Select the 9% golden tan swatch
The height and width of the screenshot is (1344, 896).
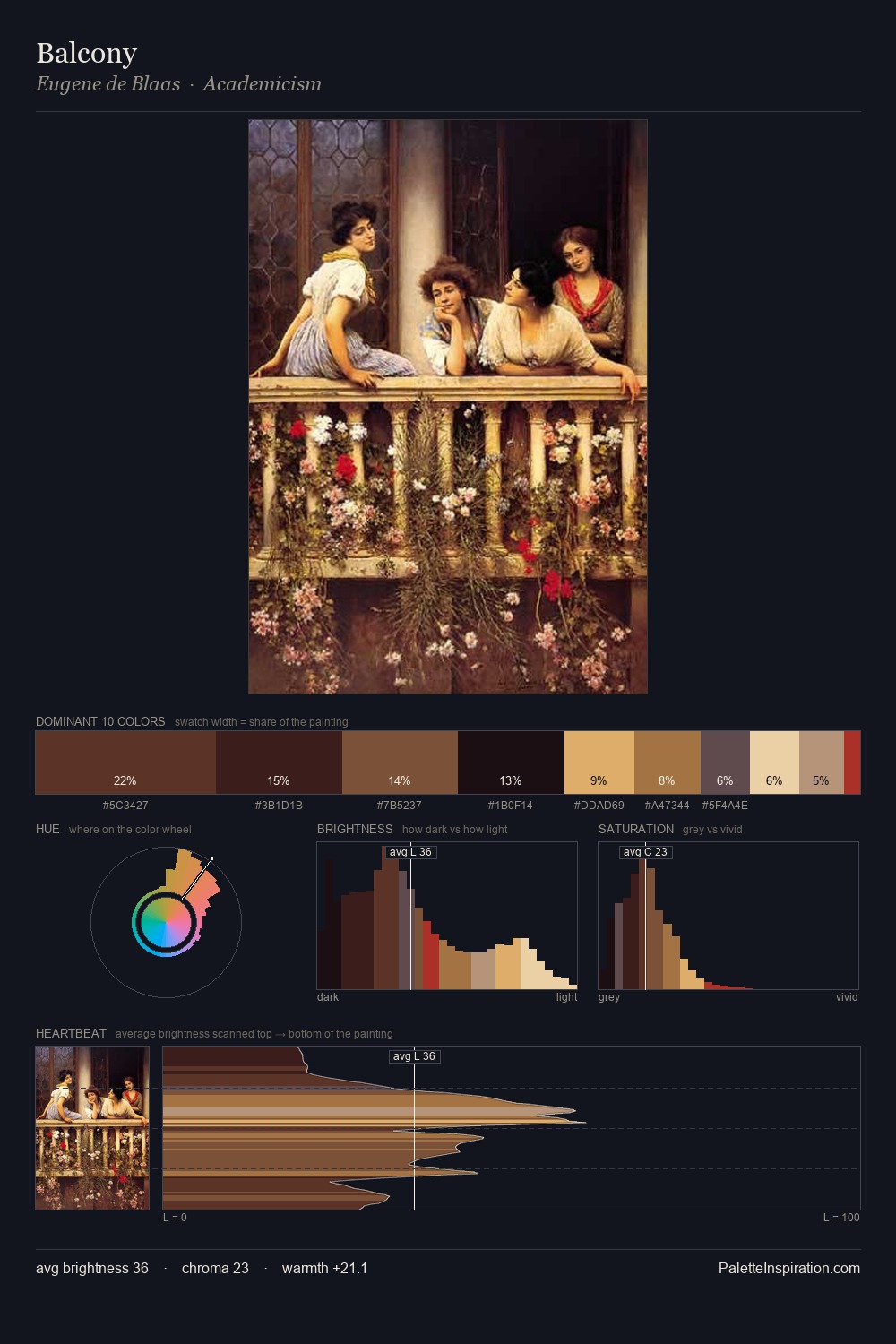click(599, 762)
